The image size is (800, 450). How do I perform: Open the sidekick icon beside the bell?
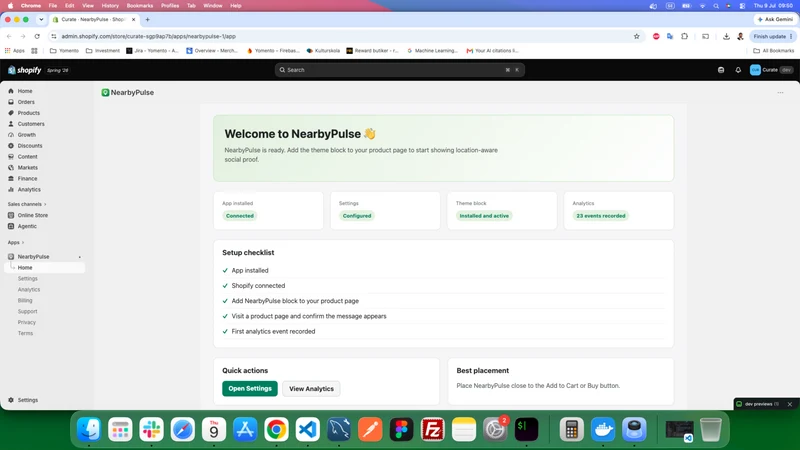pyautogui.click(x=721, y=70)
